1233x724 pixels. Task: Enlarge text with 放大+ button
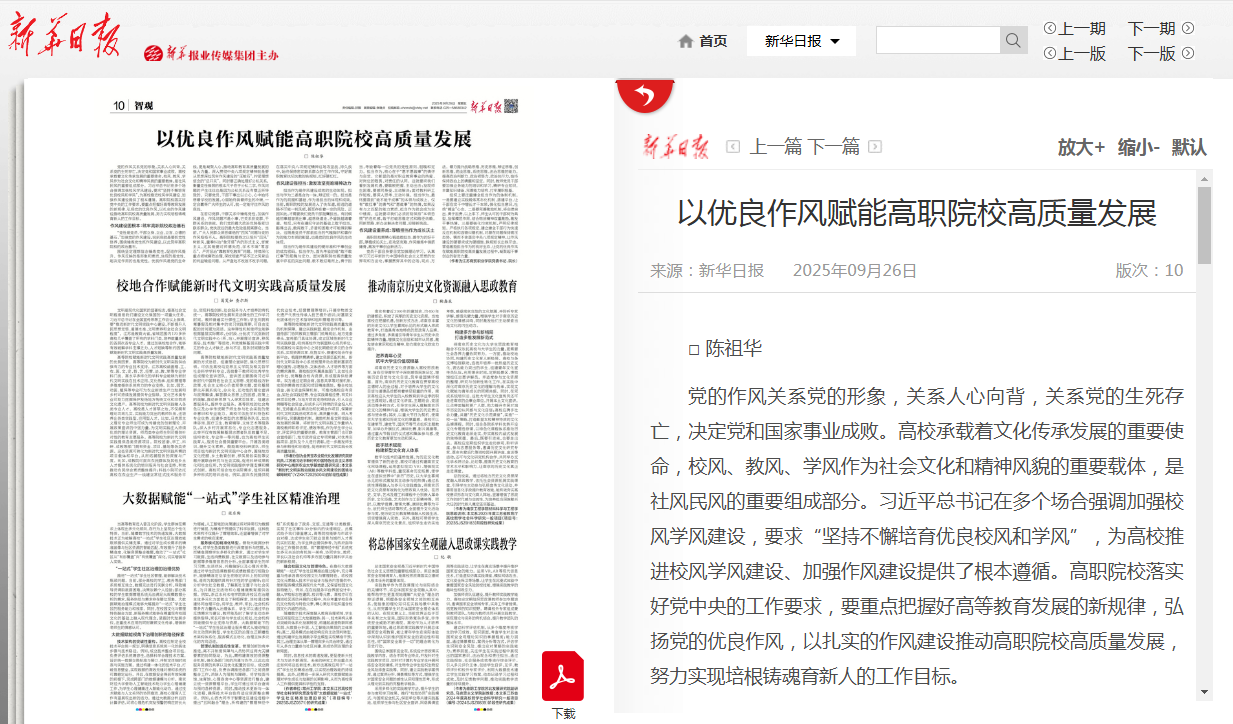coord(1081,147)
